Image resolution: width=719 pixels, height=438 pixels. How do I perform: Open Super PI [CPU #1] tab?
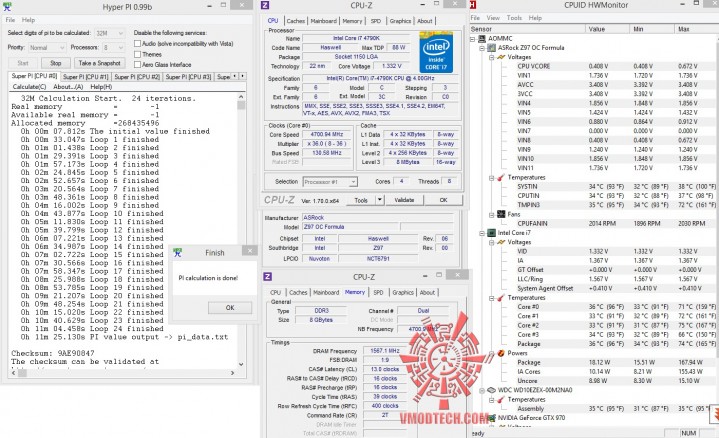[x=86, y=77]
